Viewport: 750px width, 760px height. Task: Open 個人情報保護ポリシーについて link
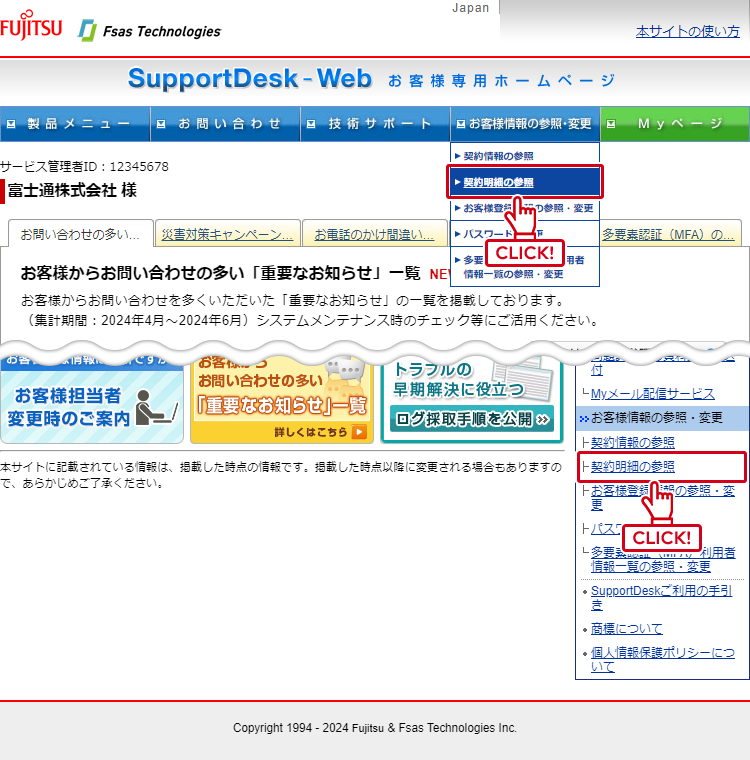[x=663, y=659]
